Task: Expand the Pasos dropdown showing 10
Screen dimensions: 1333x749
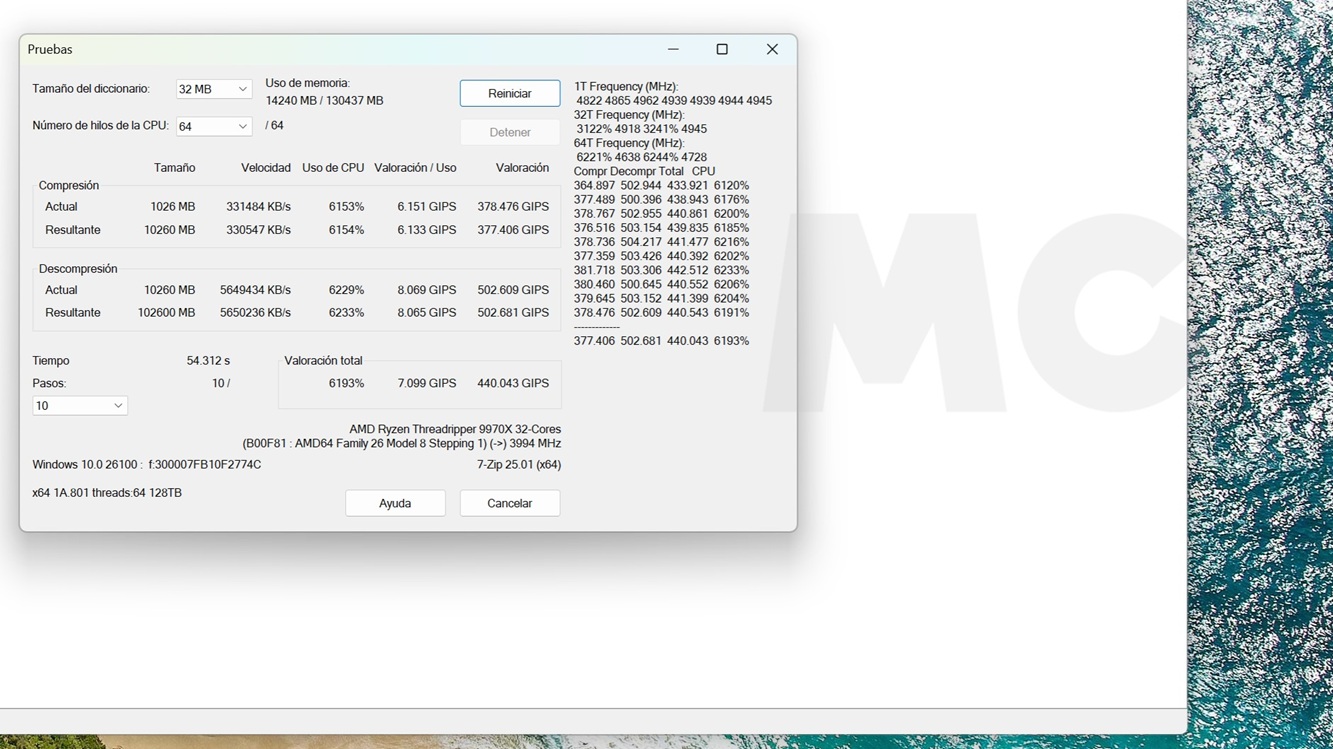Action: point(79,406)
